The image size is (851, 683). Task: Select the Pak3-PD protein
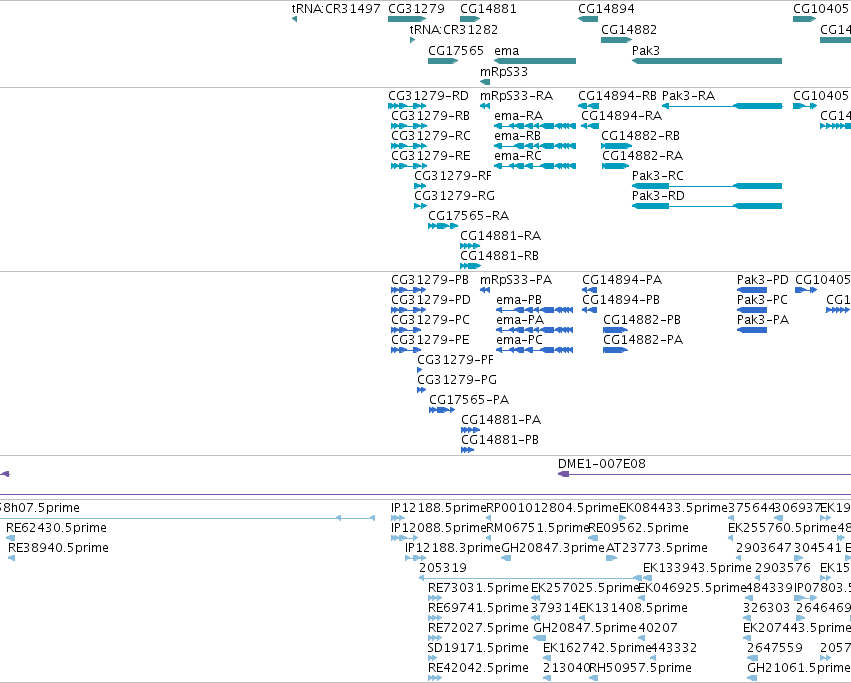pyautogui.click(x=752, y=290)
